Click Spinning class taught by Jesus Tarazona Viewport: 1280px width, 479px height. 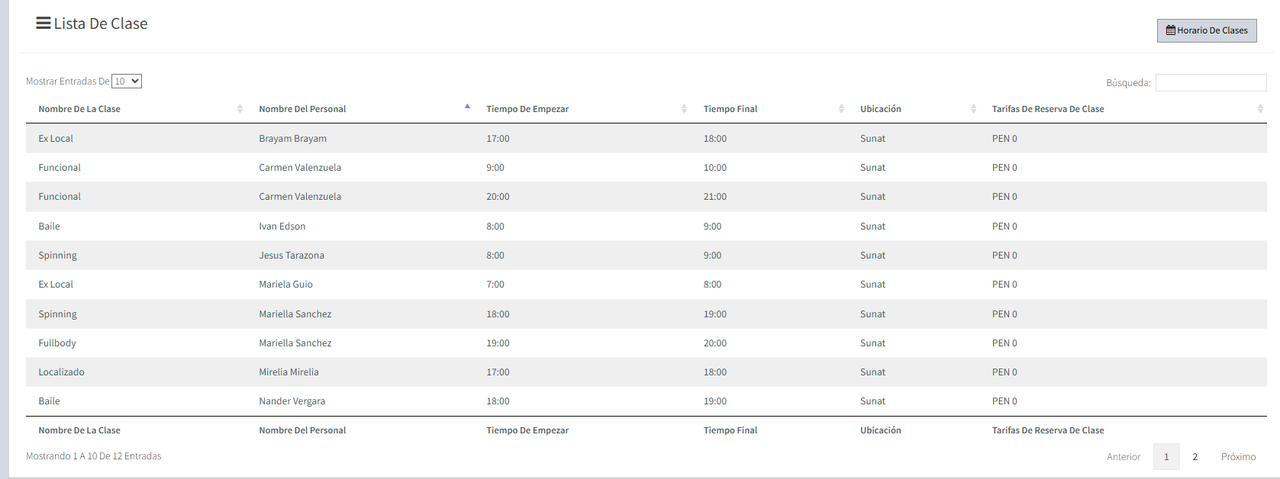pos(57,255)
